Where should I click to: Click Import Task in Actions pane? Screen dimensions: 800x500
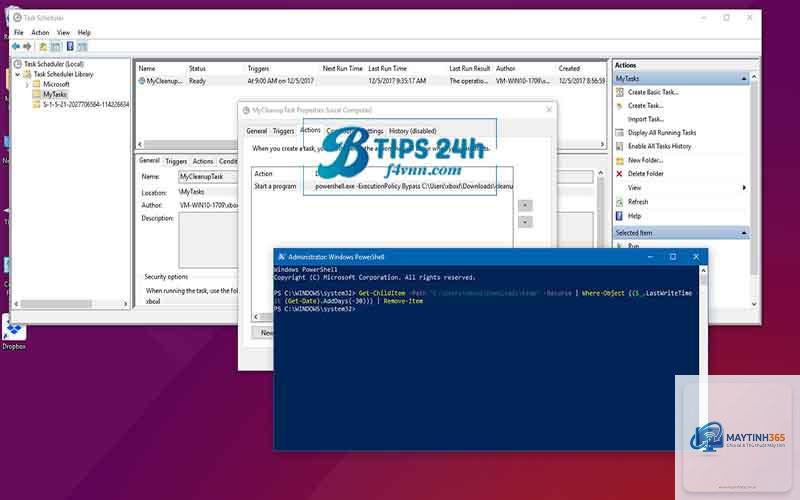645,119
